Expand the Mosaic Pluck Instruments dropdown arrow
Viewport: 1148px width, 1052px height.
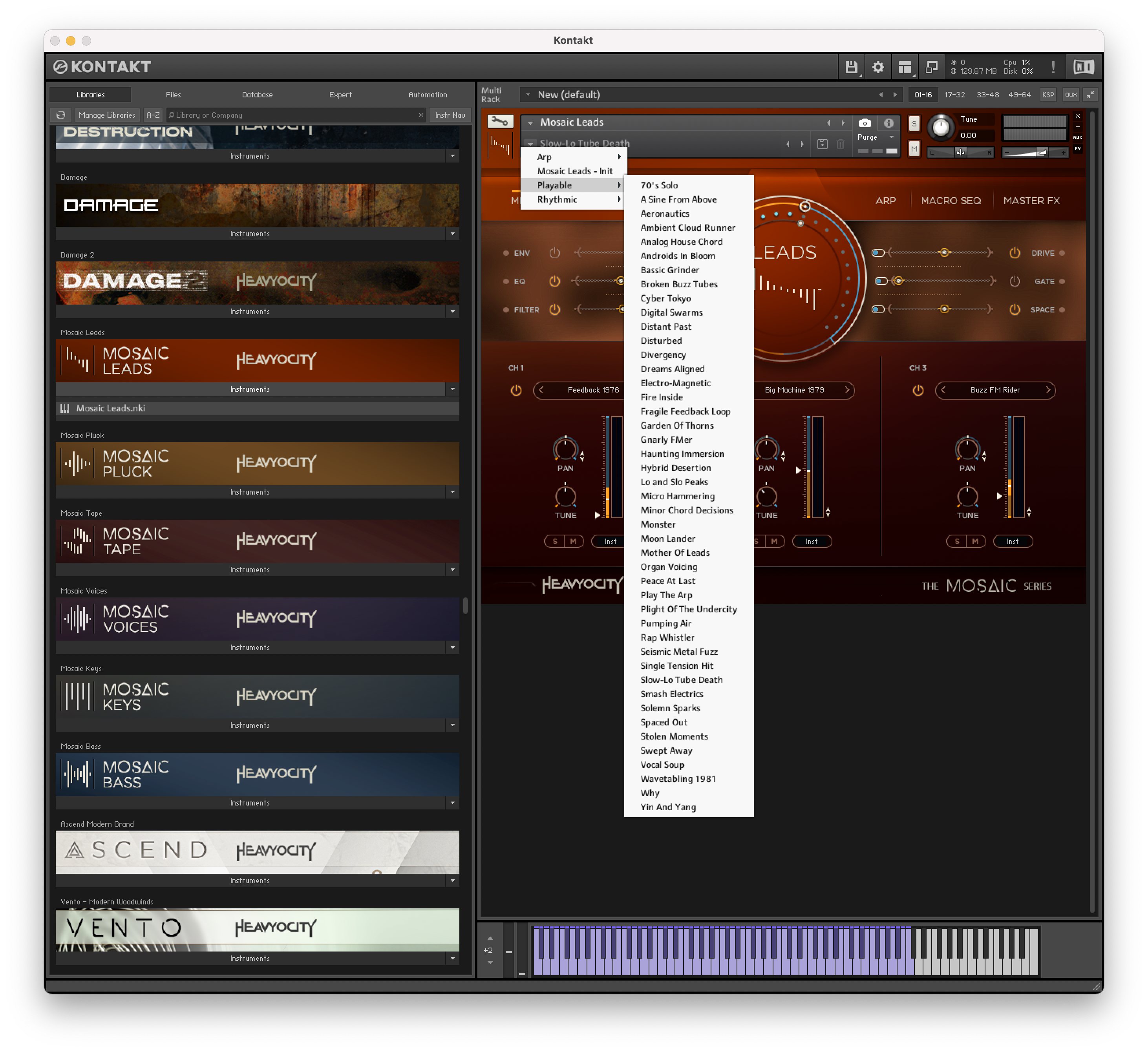pos(453,492)
